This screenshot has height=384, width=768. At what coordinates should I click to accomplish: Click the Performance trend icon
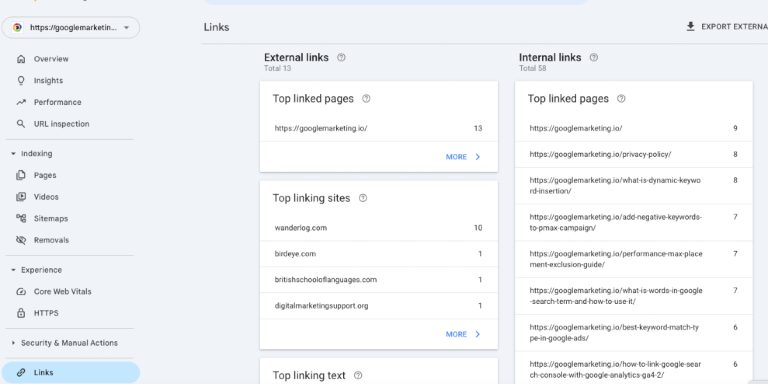[x=21, y=102]
